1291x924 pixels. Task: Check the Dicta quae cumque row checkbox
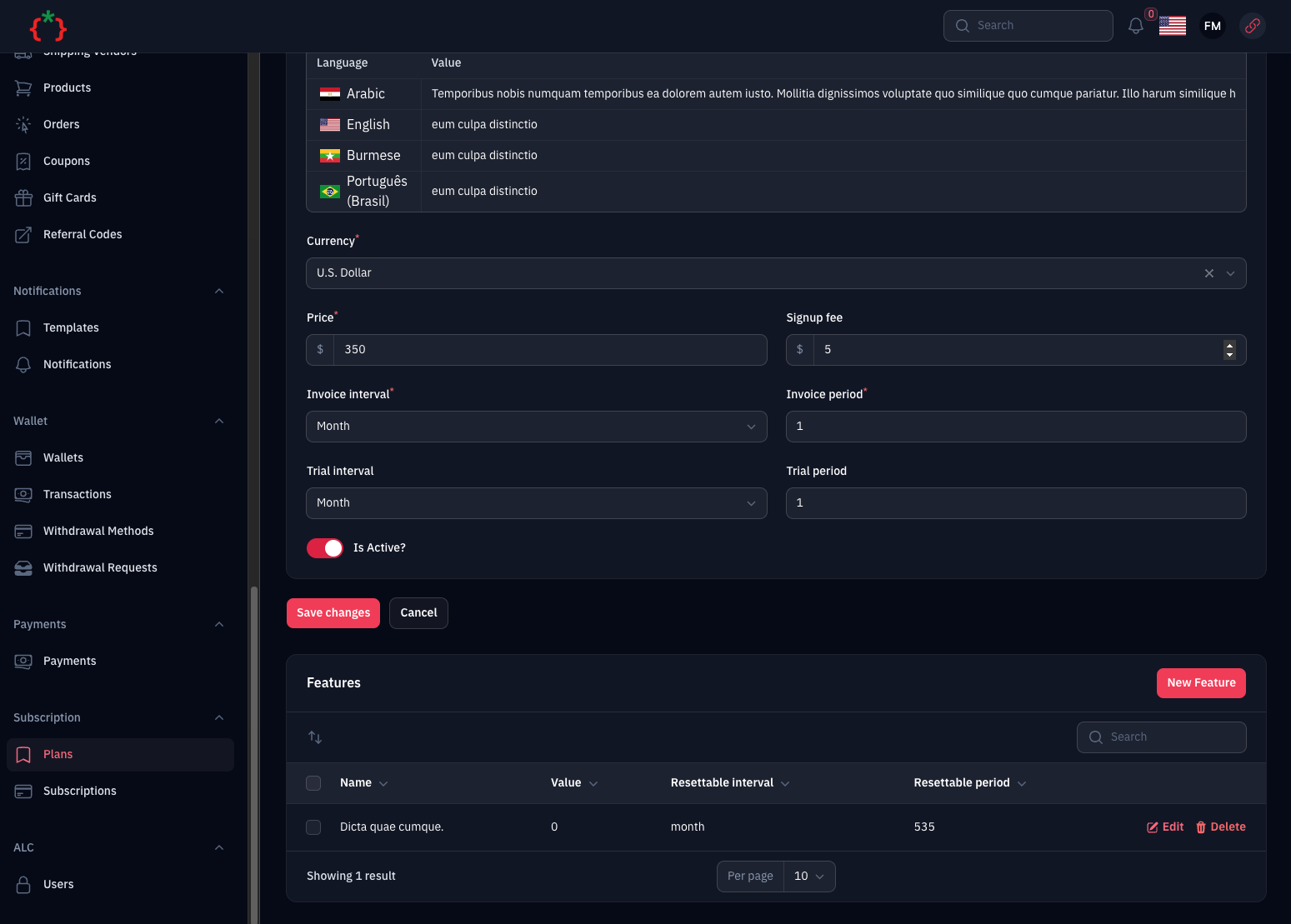[313, 827]
